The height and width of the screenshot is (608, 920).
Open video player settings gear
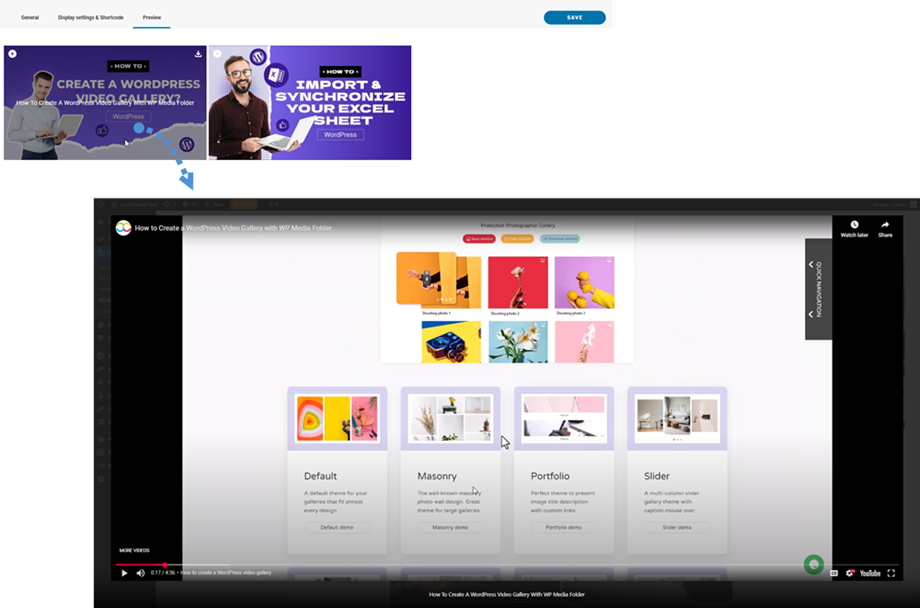[850, 573]
